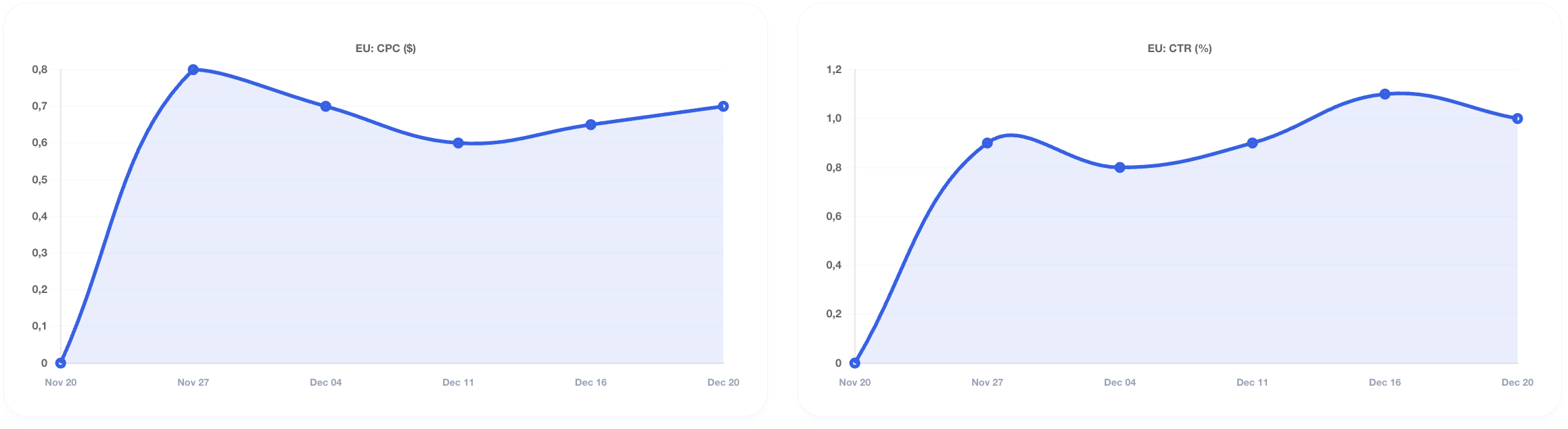
Task: Click Dec 11 data point on CPC chart
Action: click(459, 143)
